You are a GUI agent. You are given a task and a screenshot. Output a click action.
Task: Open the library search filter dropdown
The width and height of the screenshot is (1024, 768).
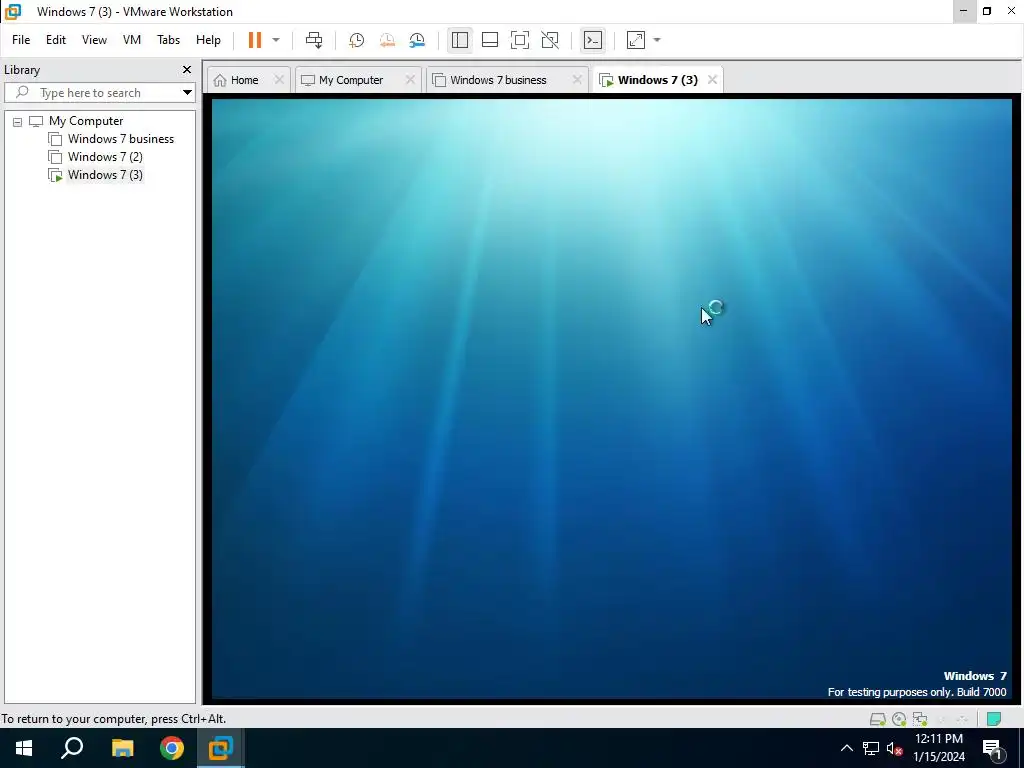[187, 93]
